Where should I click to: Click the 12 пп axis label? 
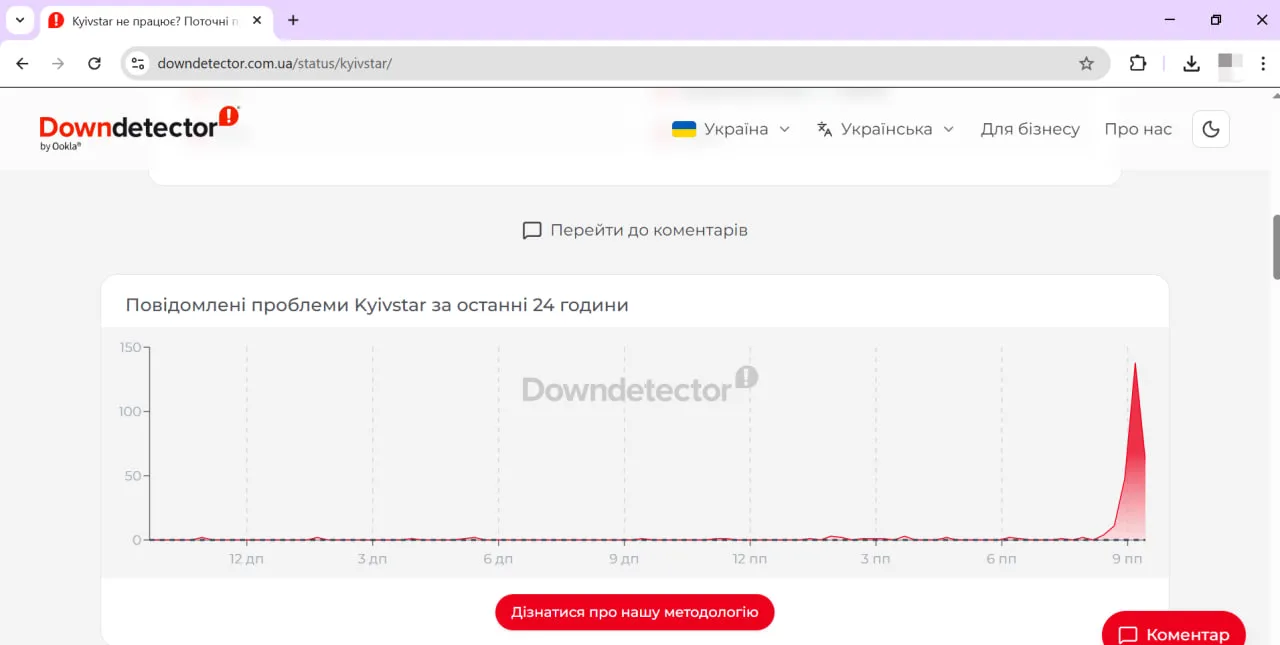(x=749, y=559)
